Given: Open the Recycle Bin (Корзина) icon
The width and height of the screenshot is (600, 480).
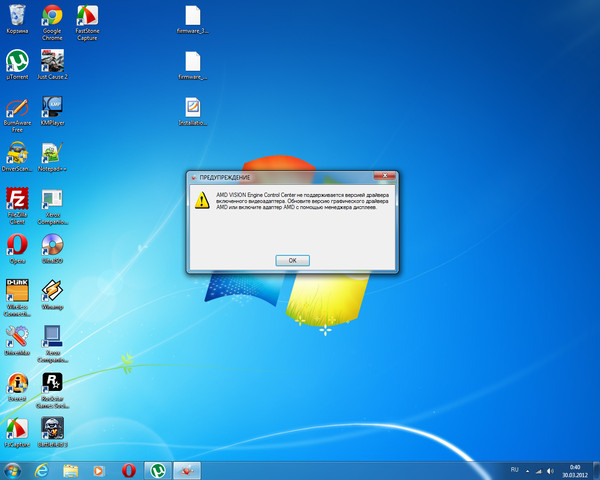Looking at the screenshot, I should tap(17, 19).
